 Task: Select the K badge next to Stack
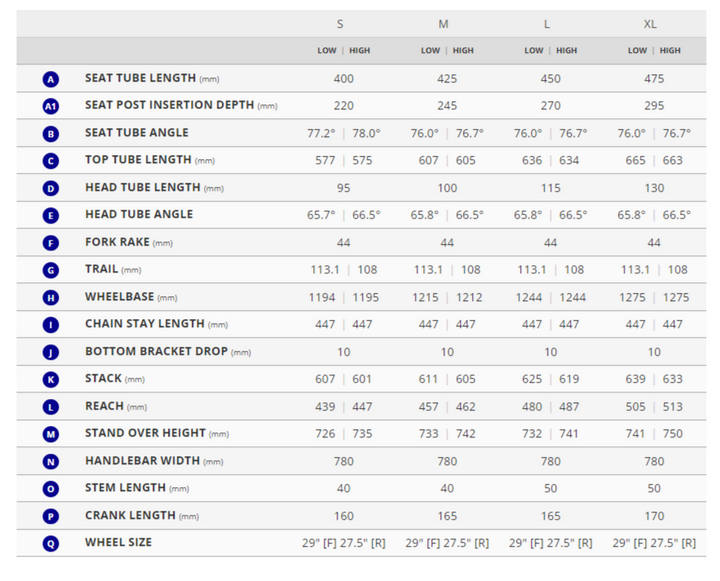click(x=51, y=380)
